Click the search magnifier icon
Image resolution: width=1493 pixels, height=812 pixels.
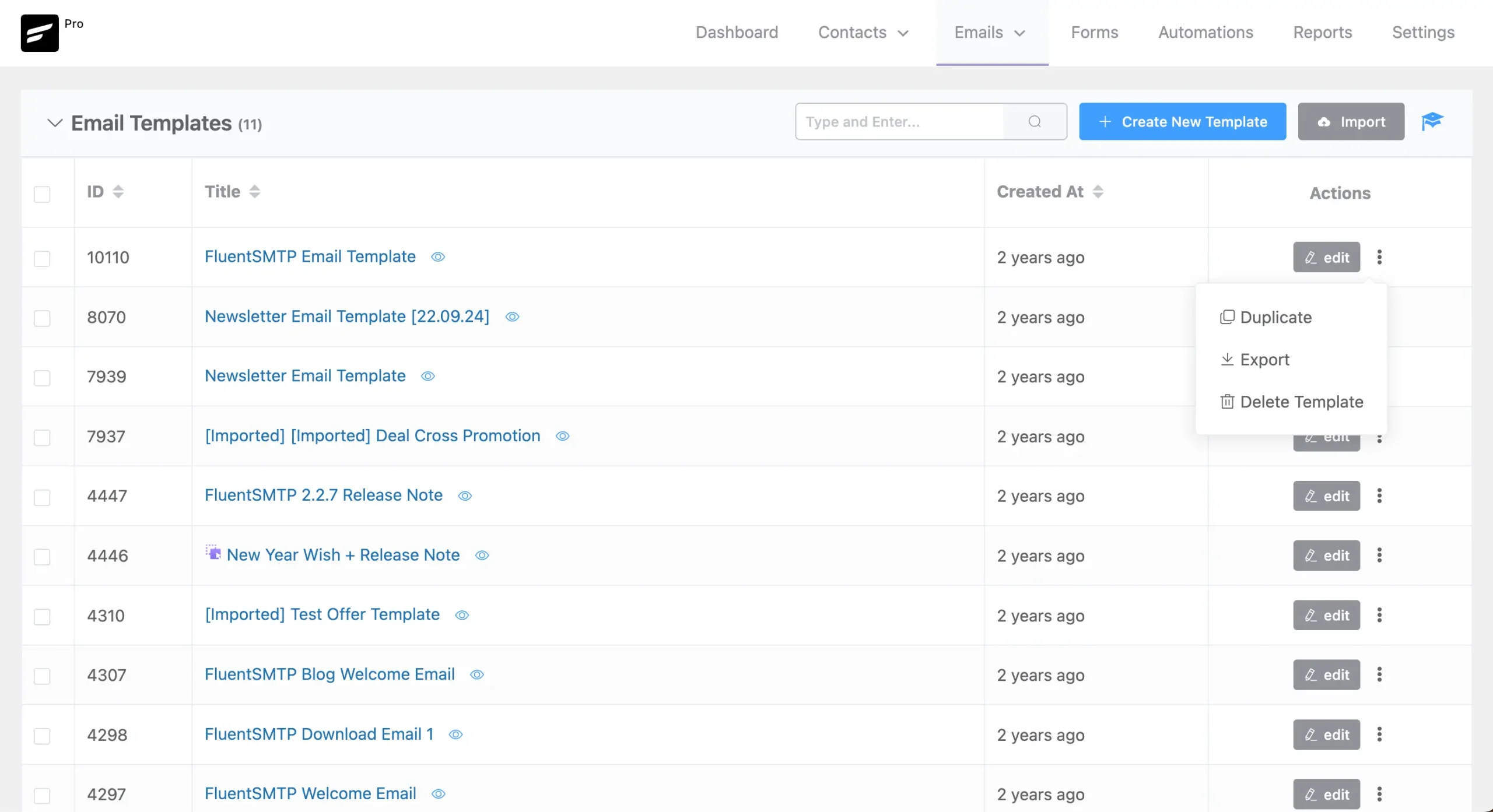[x=1035, y=121]
